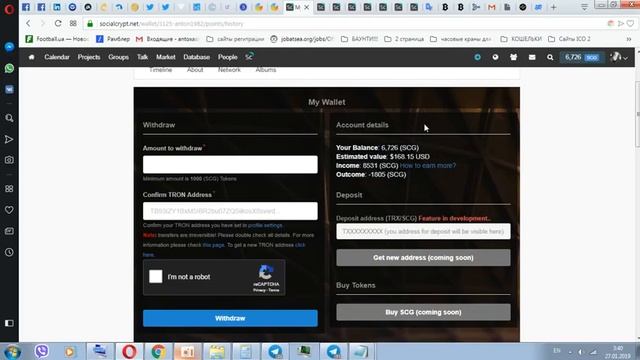Switch to the Gmail tab
The width and height of the screenshot is (640, 360).
(x=491, y=7)
